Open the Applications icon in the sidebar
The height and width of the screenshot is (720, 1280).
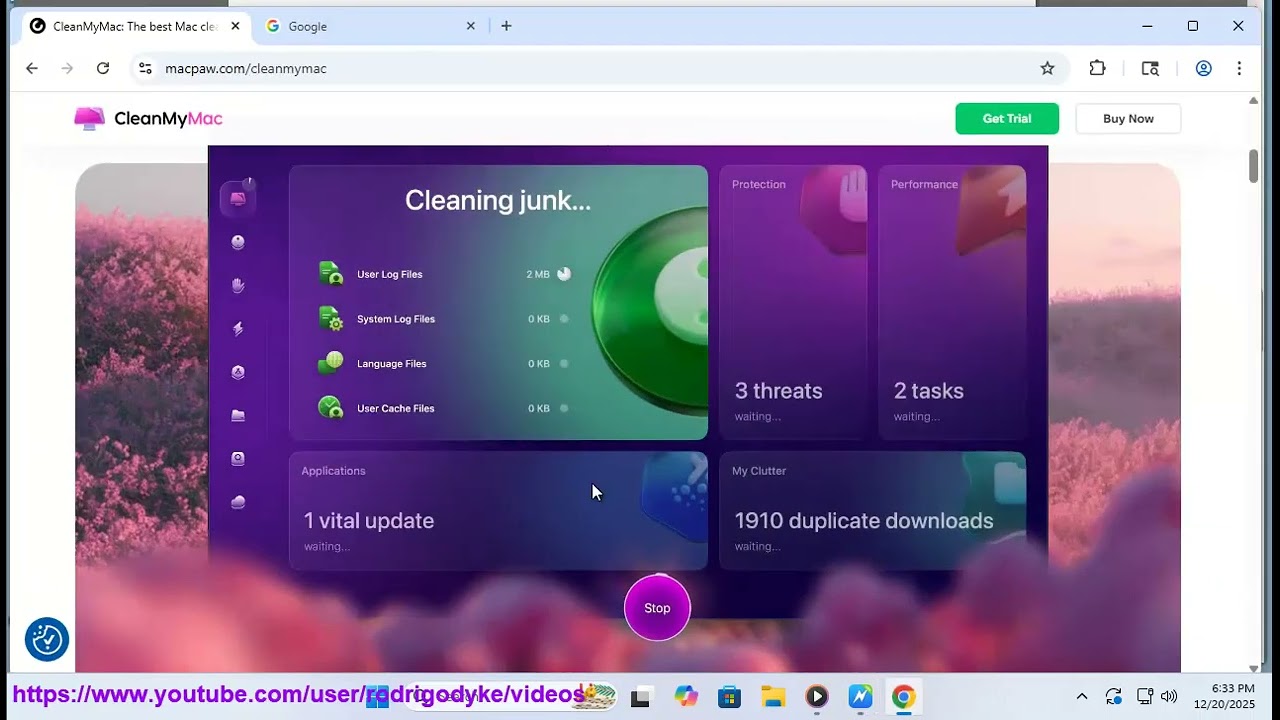click(238, 372)
